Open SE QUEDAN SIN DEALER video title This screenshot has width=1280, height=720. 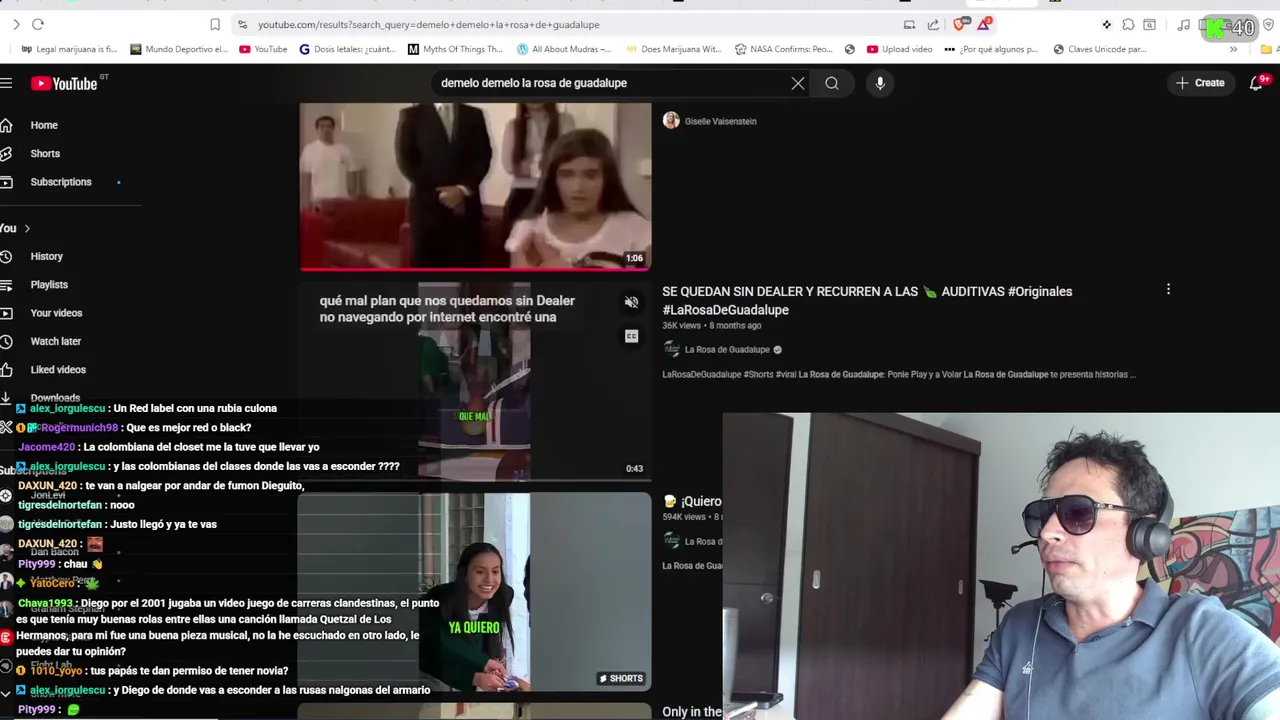pos(867,300)
